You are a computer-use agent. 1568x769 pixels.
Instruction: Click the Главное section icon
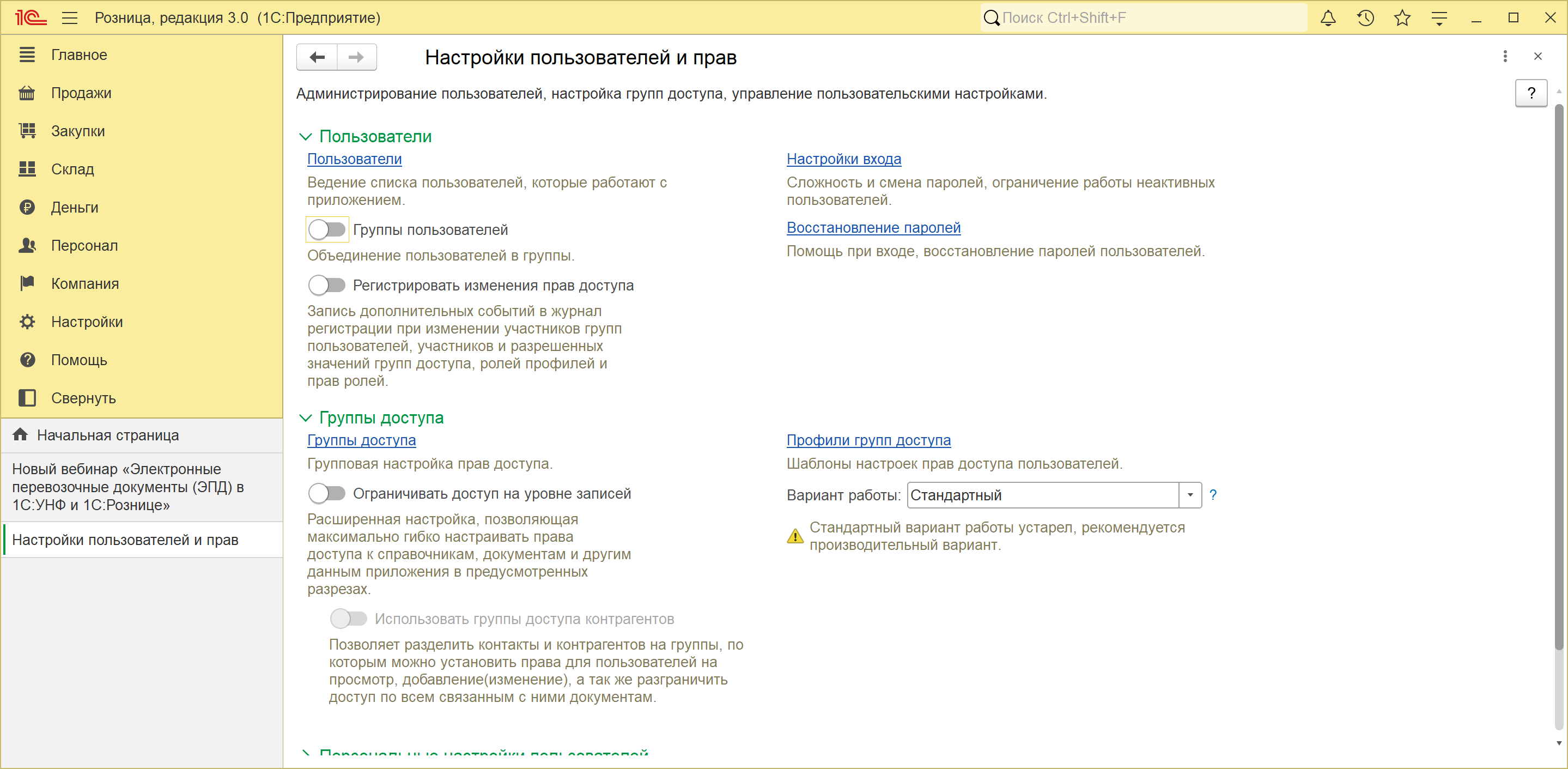click(27, 55)
